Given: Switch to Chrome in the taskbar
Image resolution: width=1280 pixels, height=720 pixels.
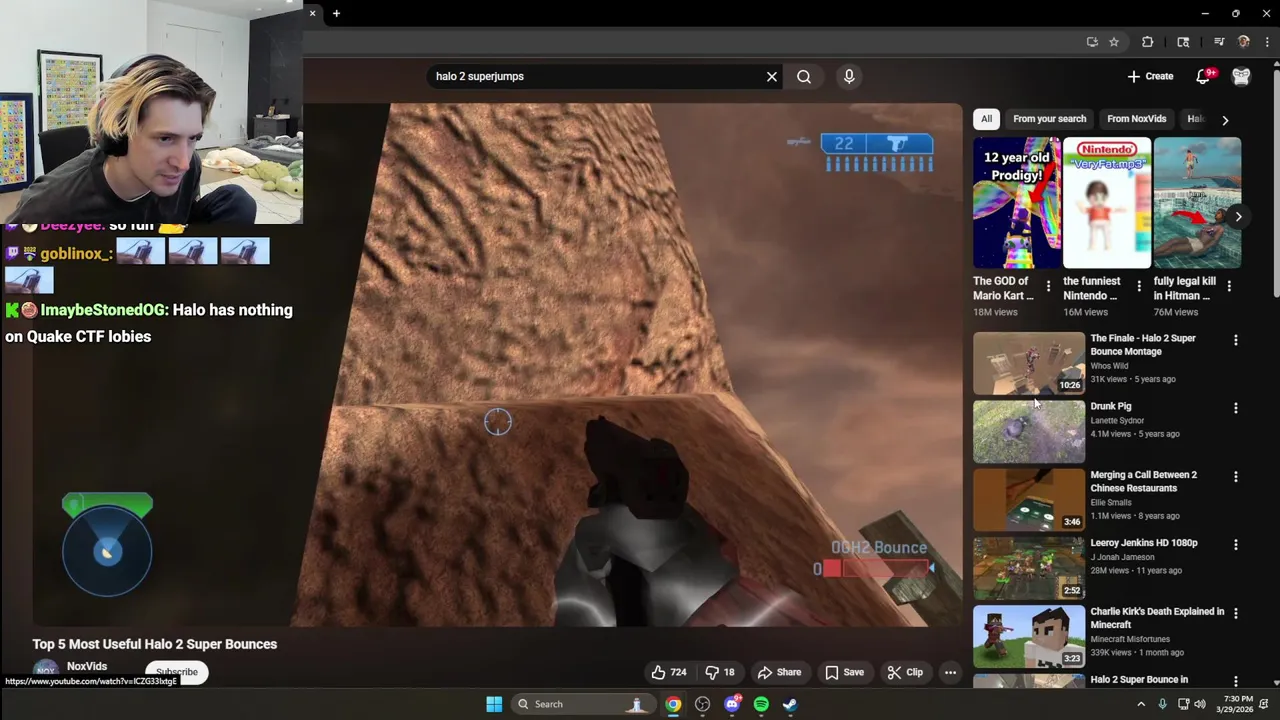Looking at the screenshot, I should (x=673, y=704).
